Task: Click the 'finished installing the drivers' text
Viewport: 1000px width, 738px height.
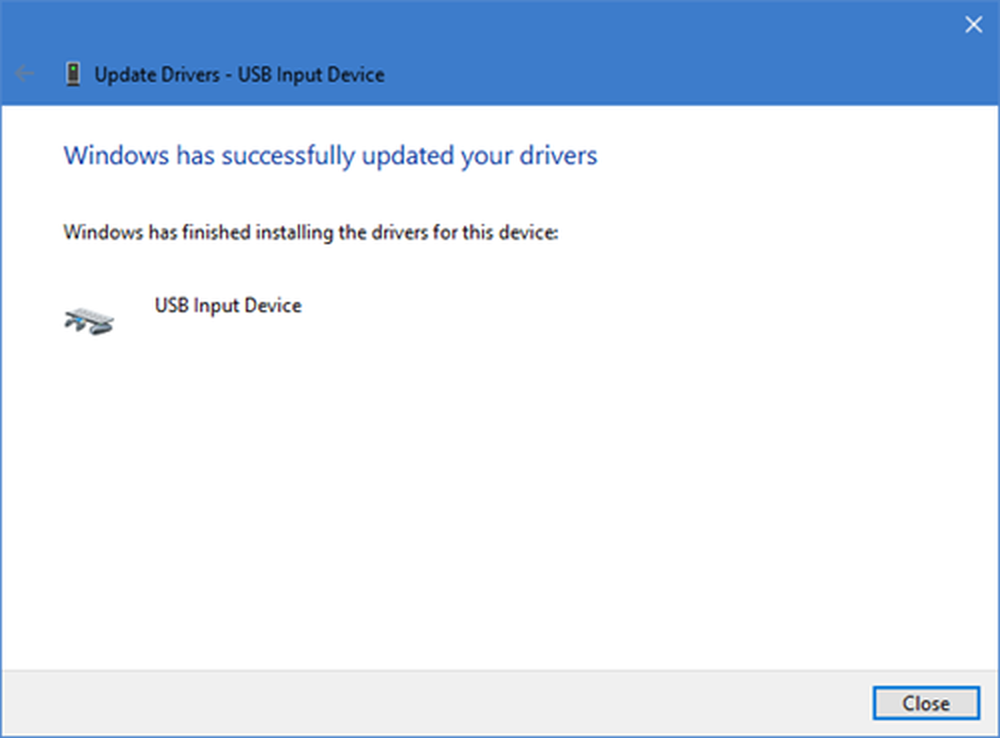Action: tap(310, 233)
